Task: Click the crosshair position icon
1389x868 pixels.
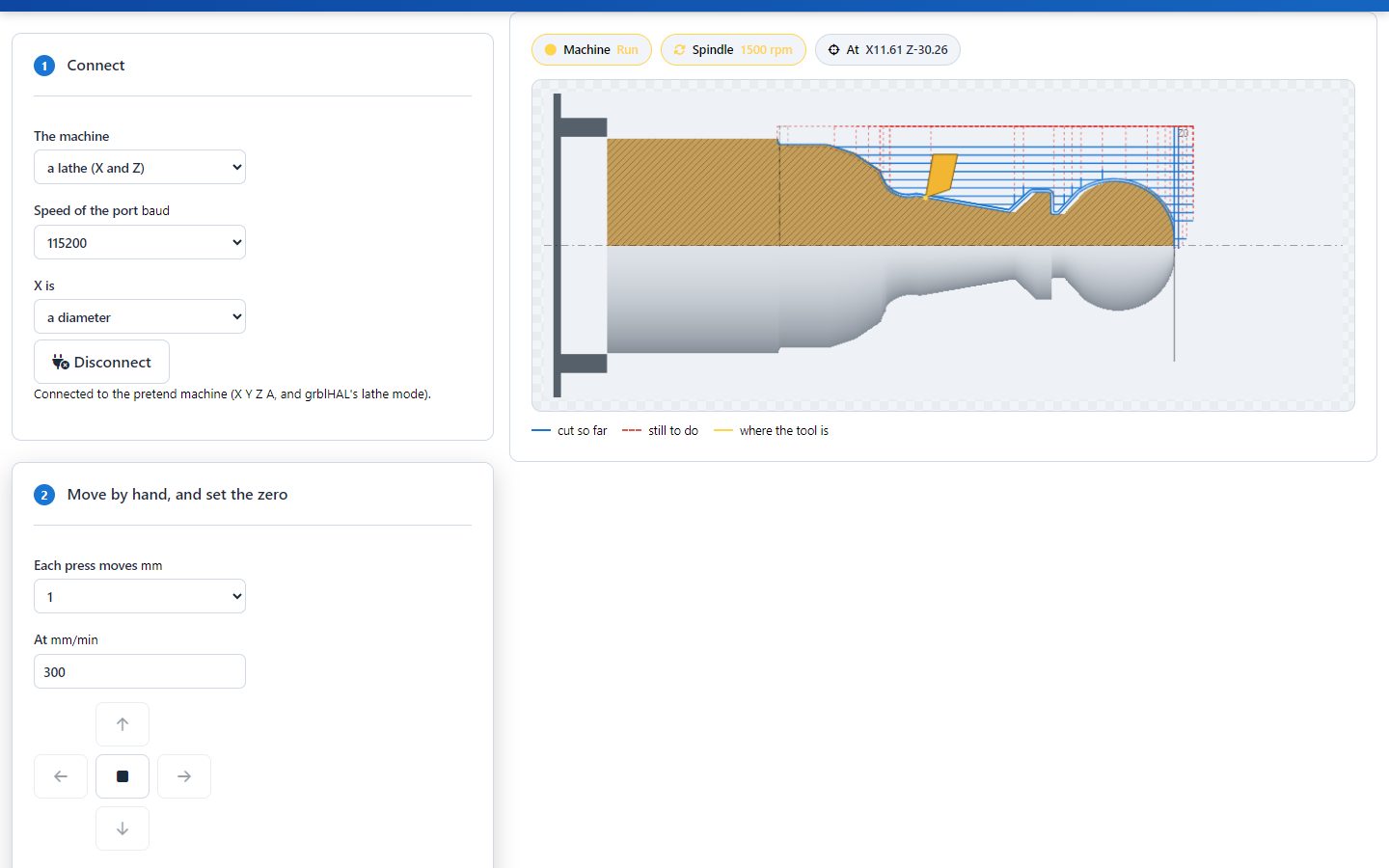Action: click(834, 50)
